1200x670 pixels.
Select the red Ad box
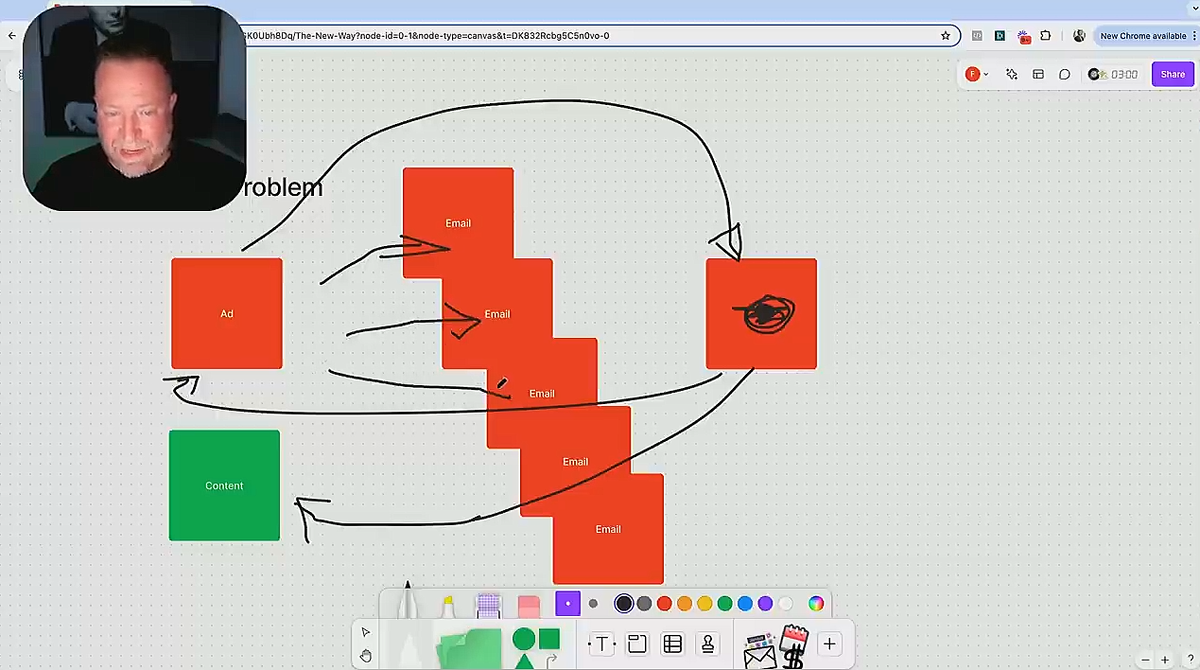point(227,314)
